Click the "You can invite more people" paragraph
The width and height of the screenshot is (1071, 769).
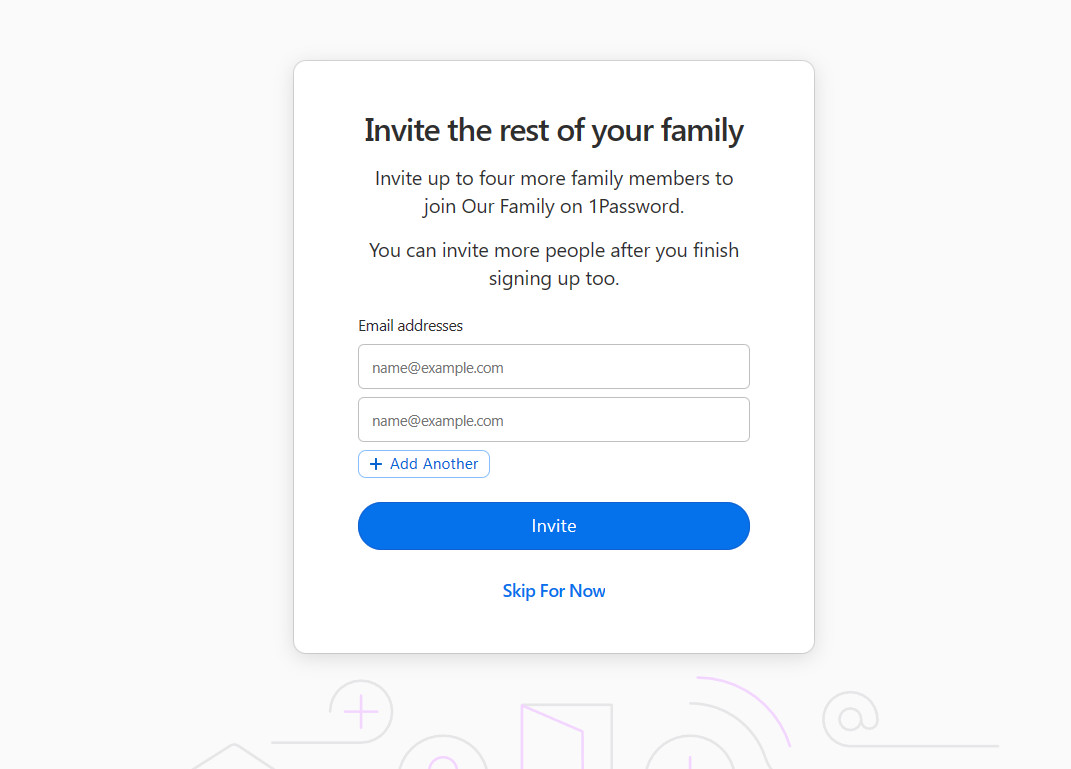[553, 251]
